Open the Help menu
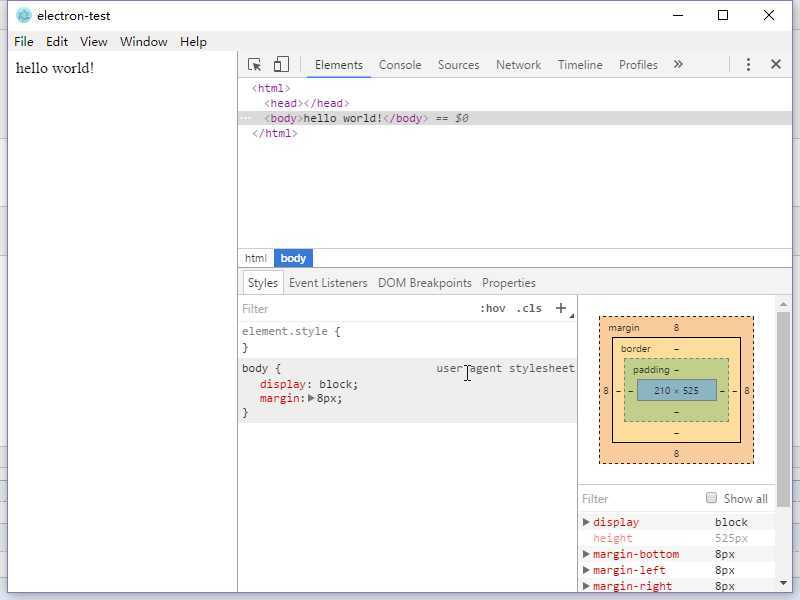Image resolution: width=800 pixels, height=600 pixels. click(193, 42)
